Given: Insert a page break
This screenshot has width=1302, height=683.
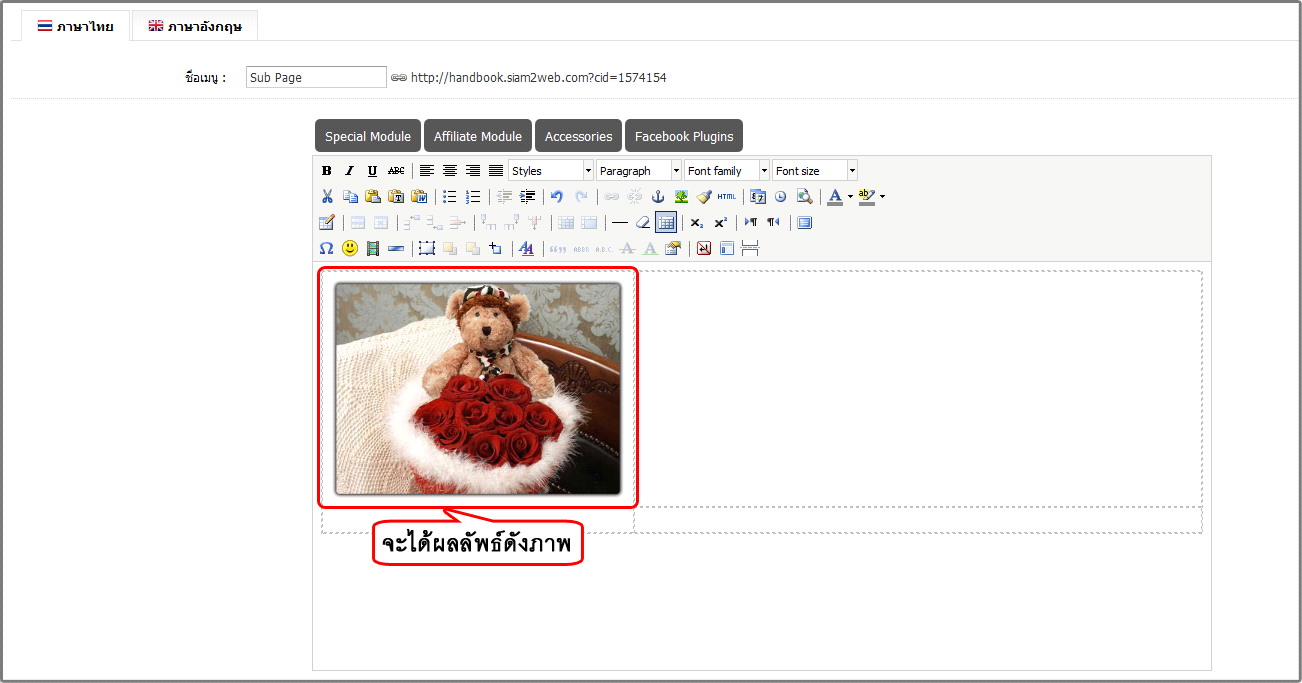Looking at the screenshot, I should (750, 248).
